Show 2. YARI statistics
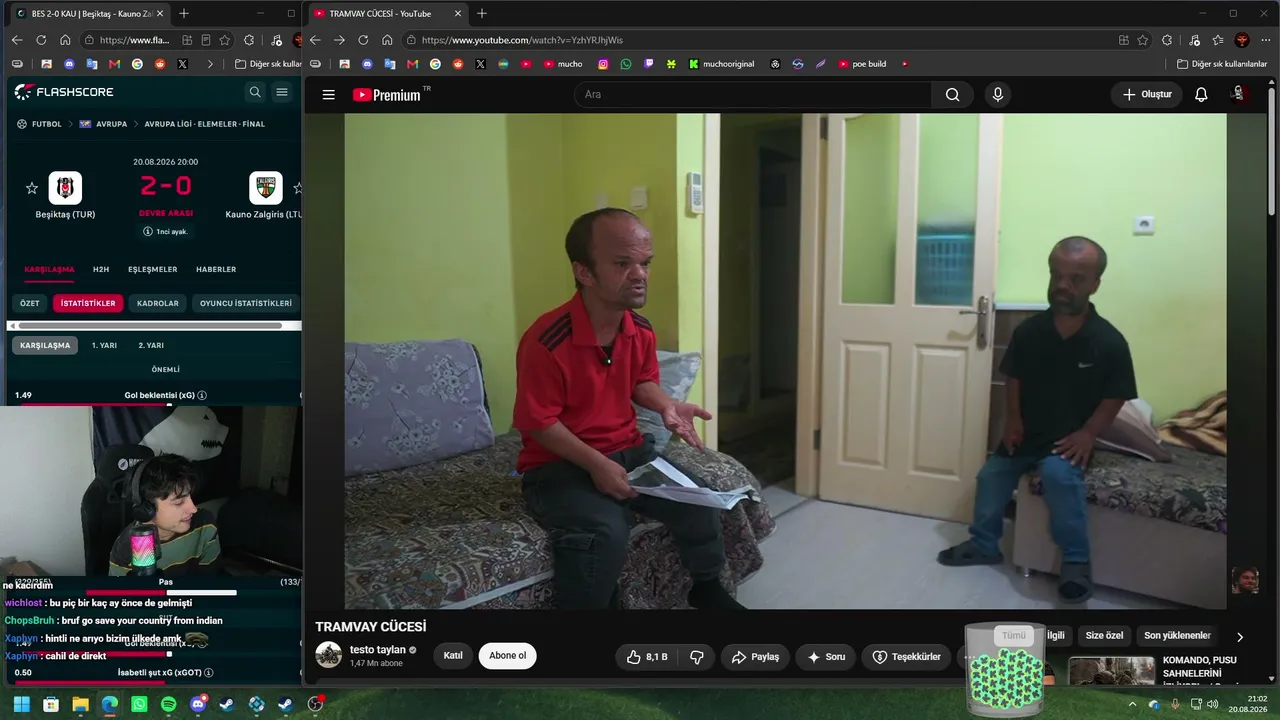Image resolution: width=1280 pixels, height=720 pixels. [151, 345]
